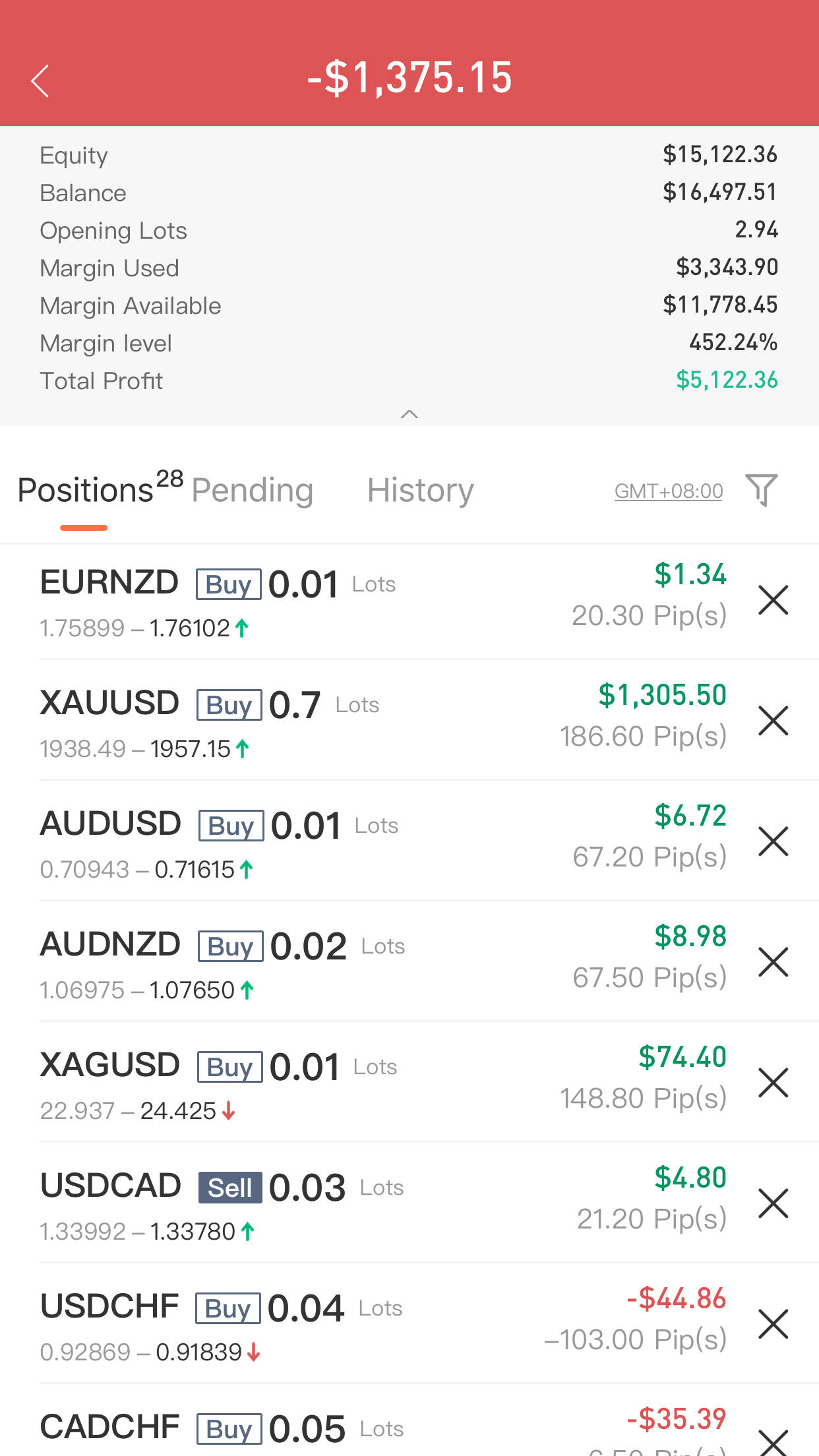Close the AUDNZD position
Image resolution: width=819 pixels, height=1456 pixels.
click(x=773, y=962)
